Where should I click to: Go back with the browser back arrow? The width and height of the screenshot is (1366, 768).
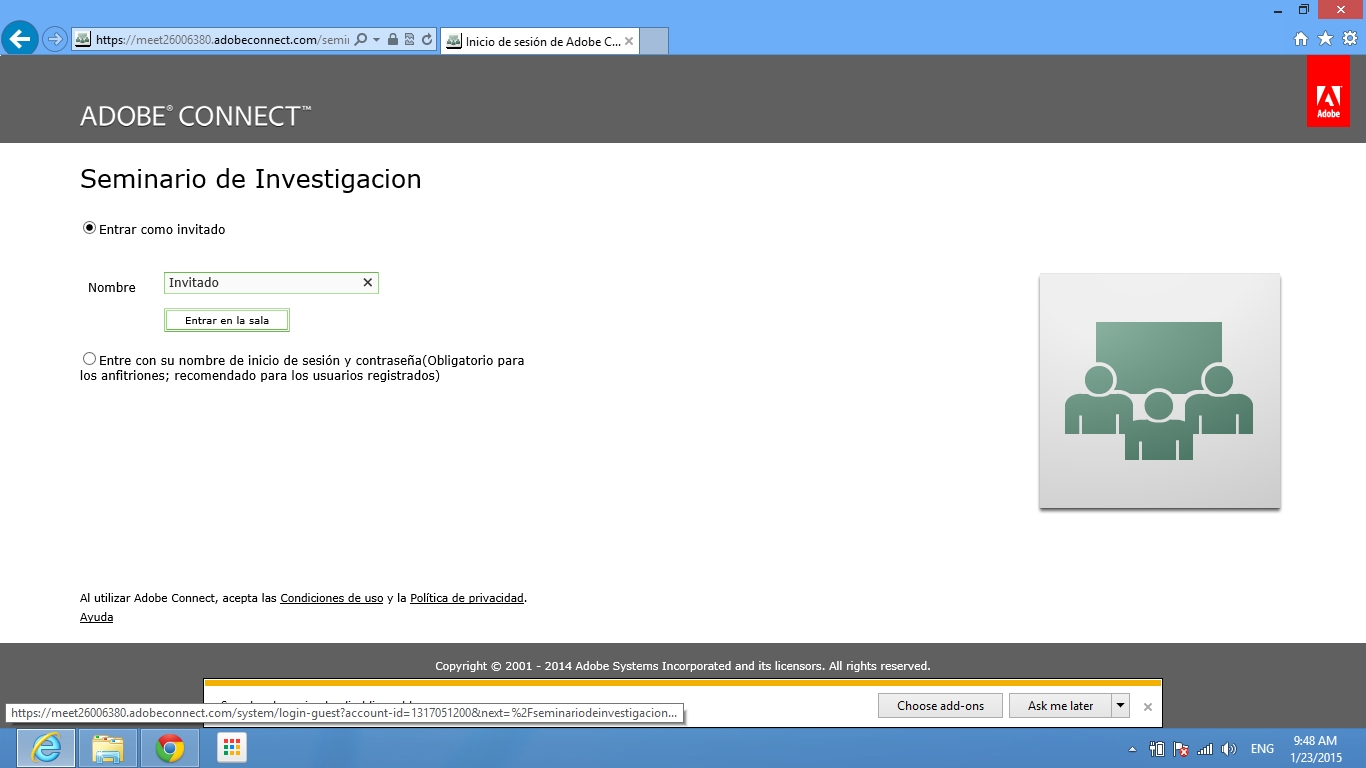20,39
